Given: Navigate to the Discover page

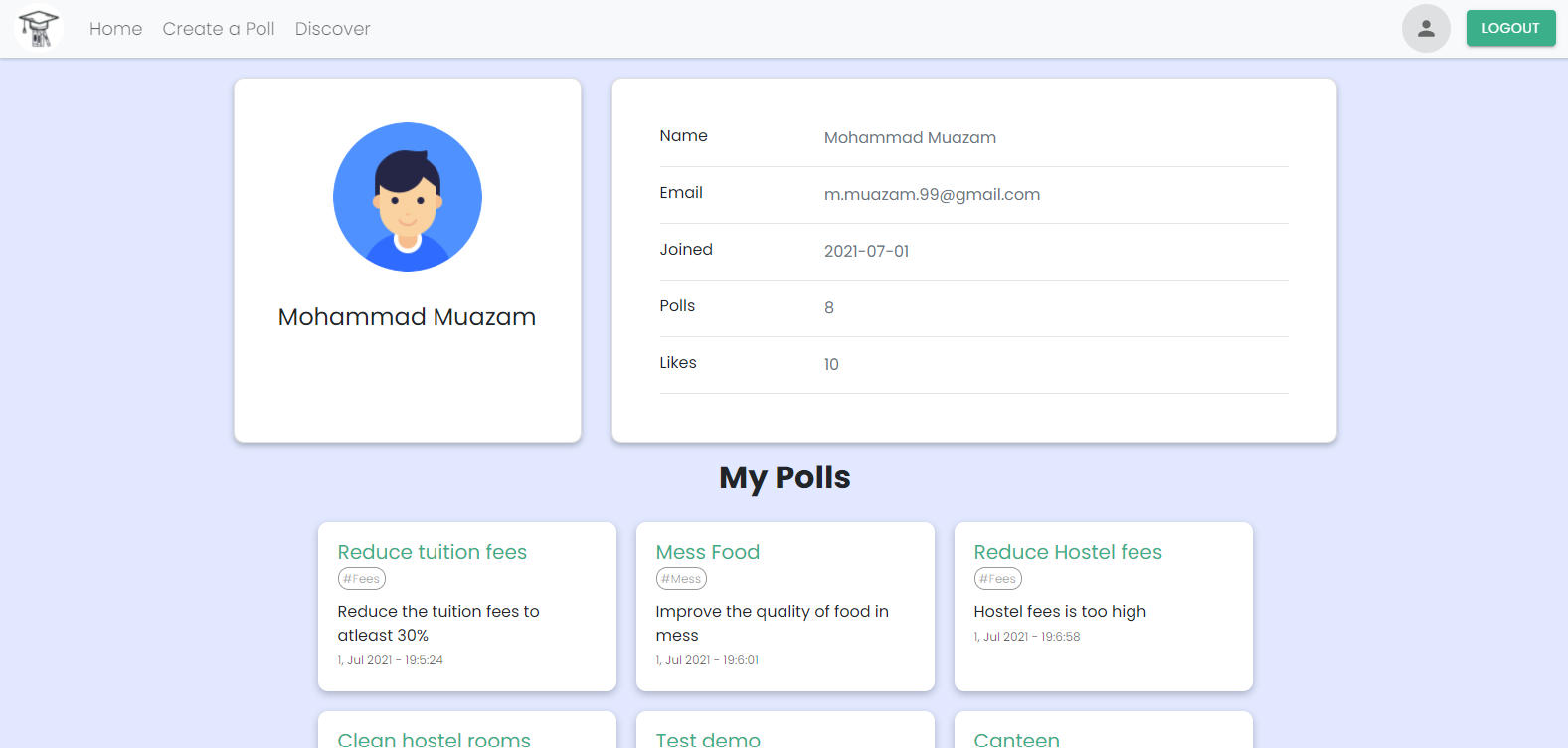Looking at the screenshot, I should click(332, 29).
